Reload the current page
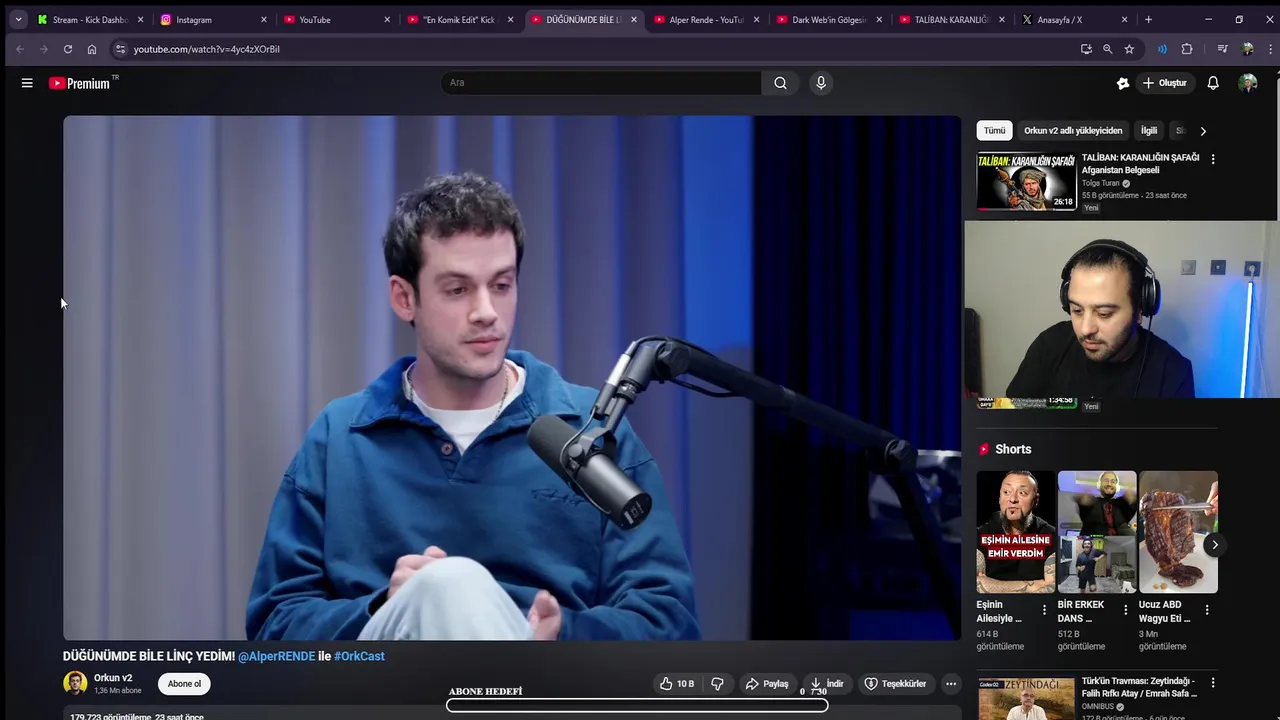 click(x=67, y=49)
